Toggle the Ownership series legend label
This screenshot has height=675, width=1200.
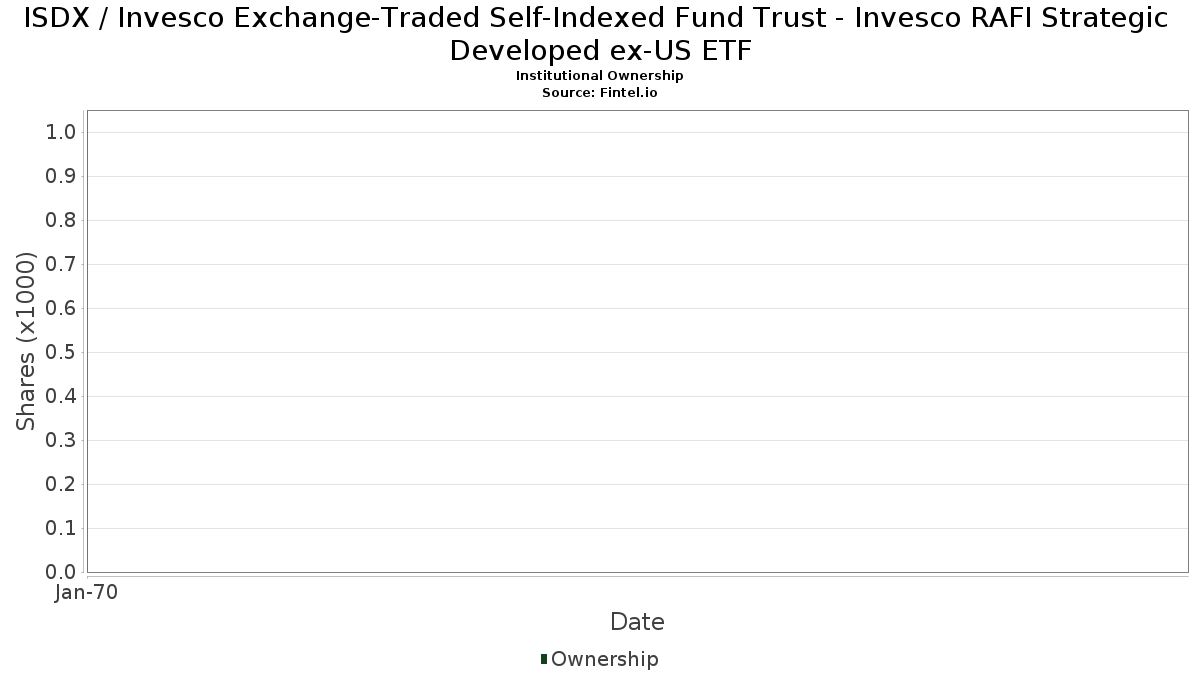click(x=604, y=659)
